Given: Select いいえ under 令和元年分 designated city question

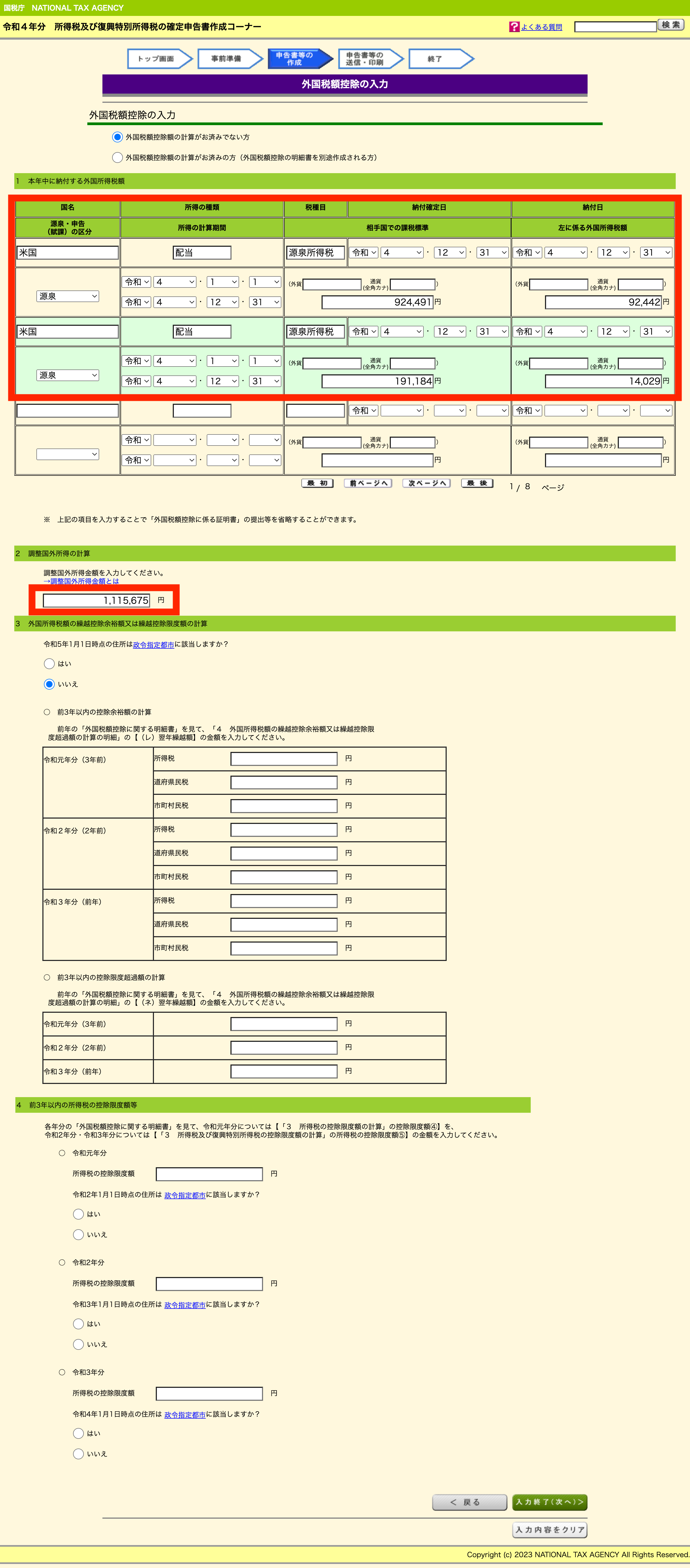Looking at the screenshot, I should pos(78,1234).
